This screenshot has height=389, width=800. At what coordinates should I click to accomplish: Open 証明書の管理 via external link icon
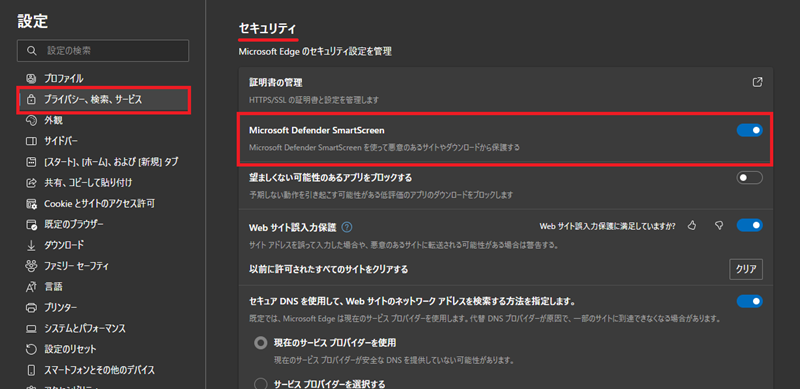coord(758,82)
